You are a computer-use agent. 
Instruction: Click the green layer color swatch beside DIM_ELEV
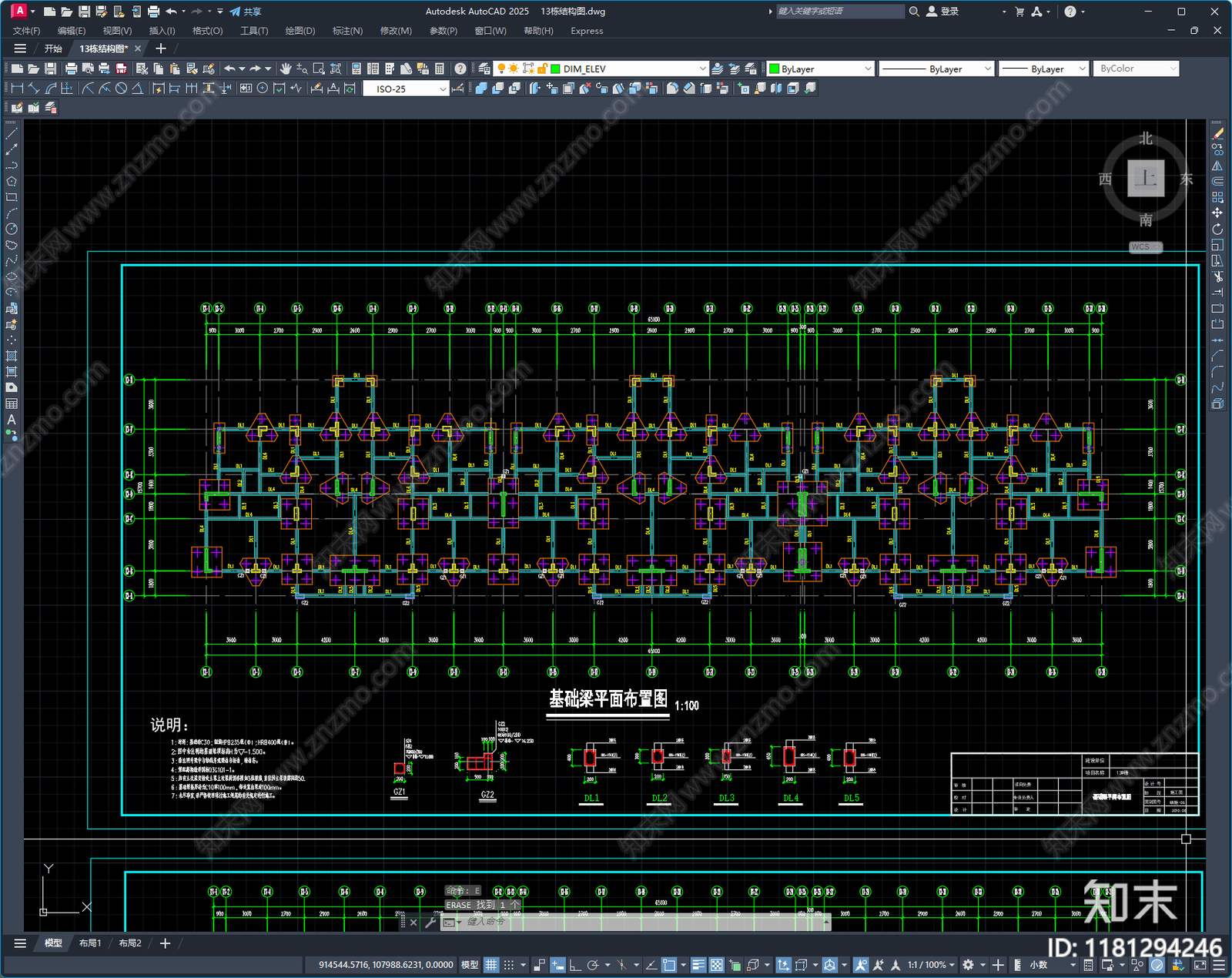pyautogui.click(x=555, y=69)
